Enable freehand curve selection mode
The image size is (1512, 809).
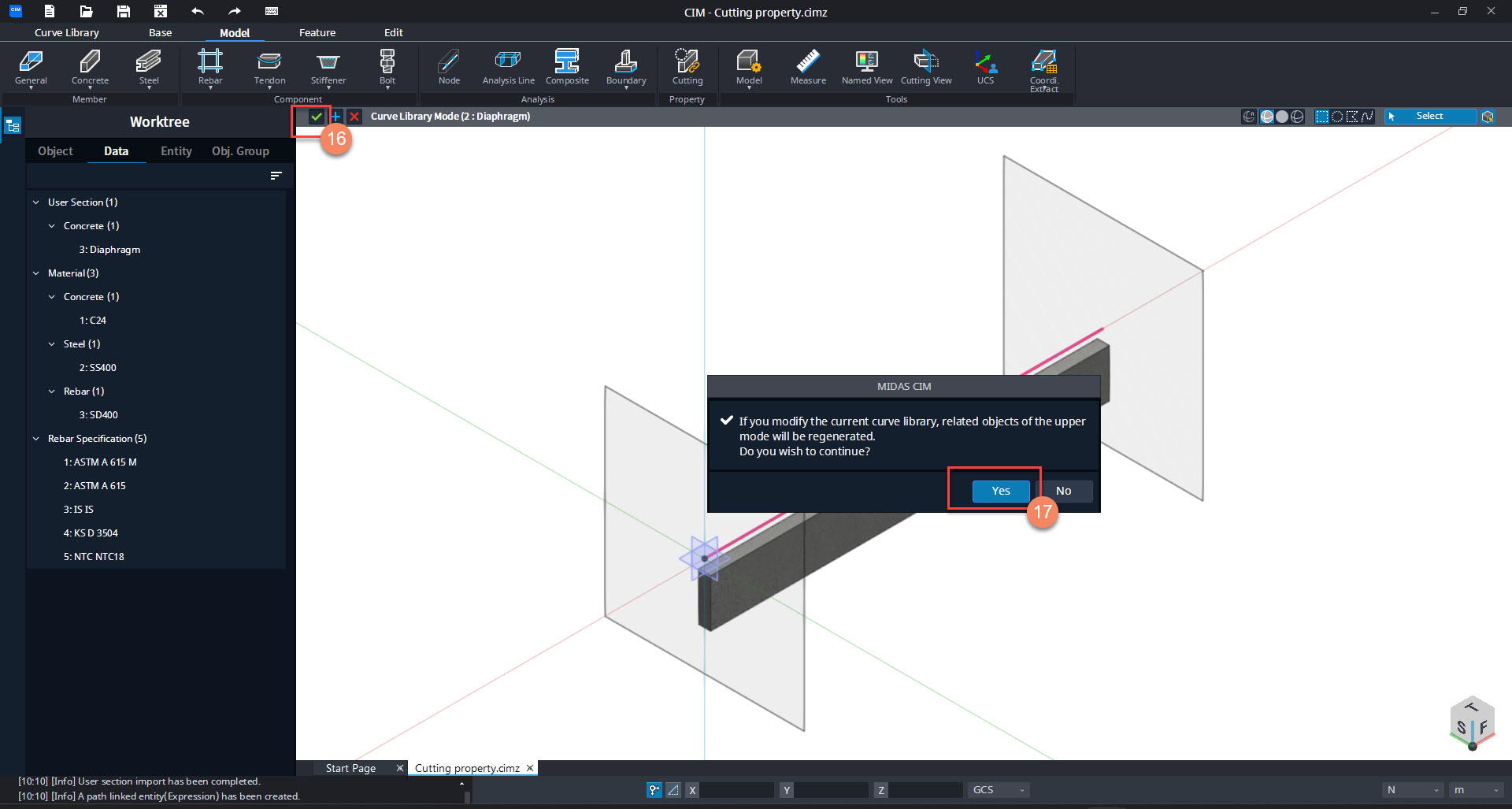[x=1367, y=117]
